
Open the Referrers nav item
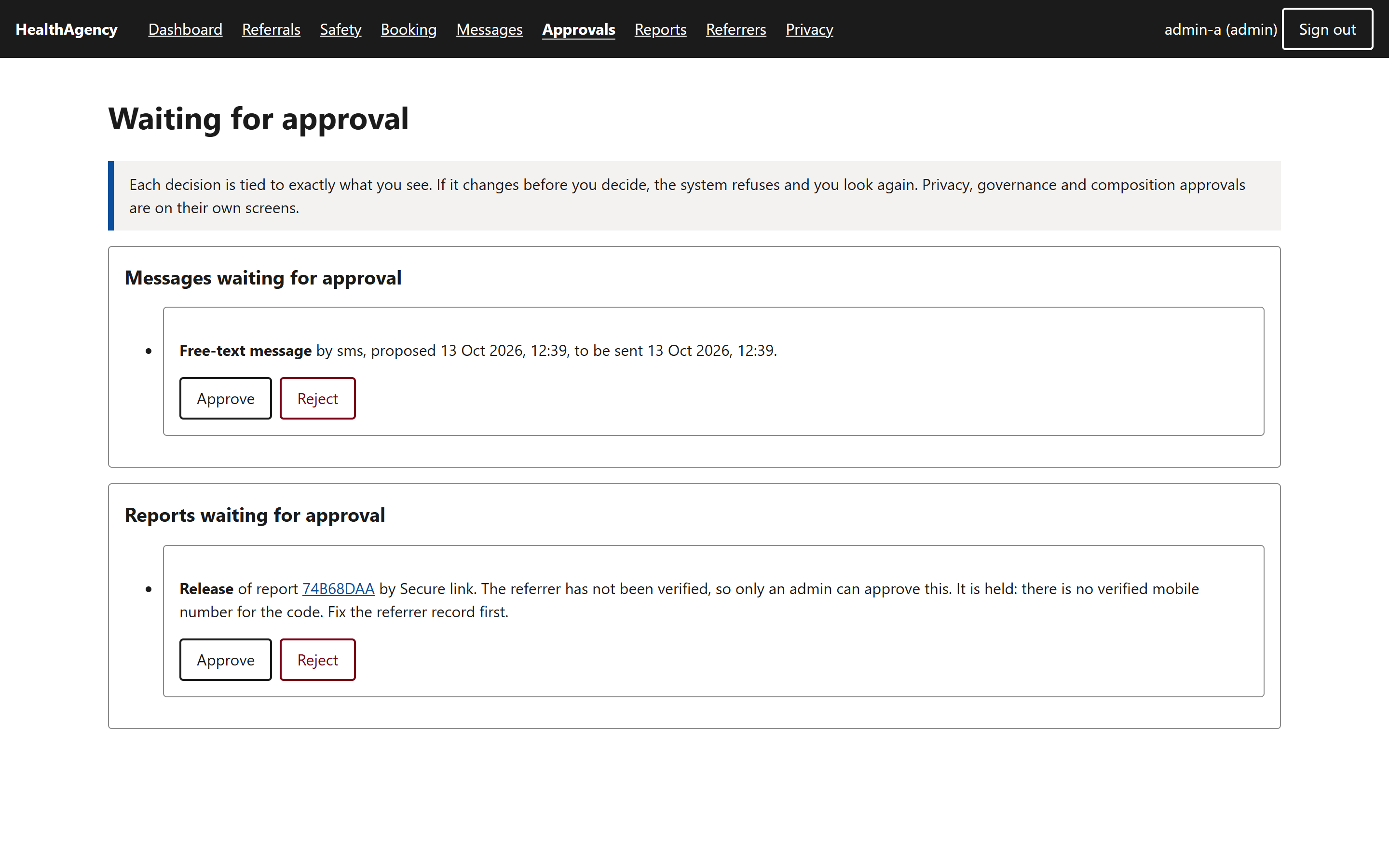coord(736,29)
